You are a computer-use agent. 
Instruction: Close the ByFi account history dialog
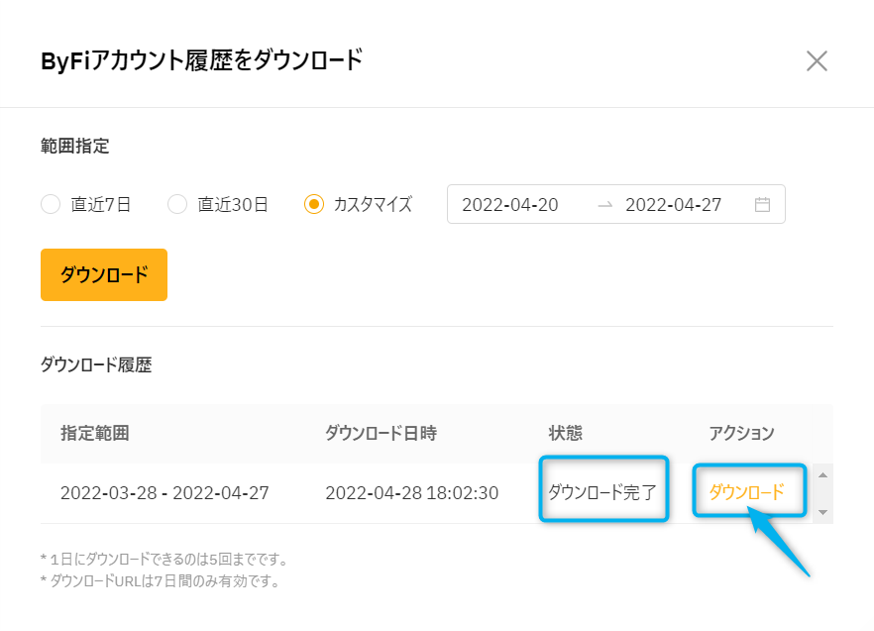pyautogui.click(x=817, y=61)
